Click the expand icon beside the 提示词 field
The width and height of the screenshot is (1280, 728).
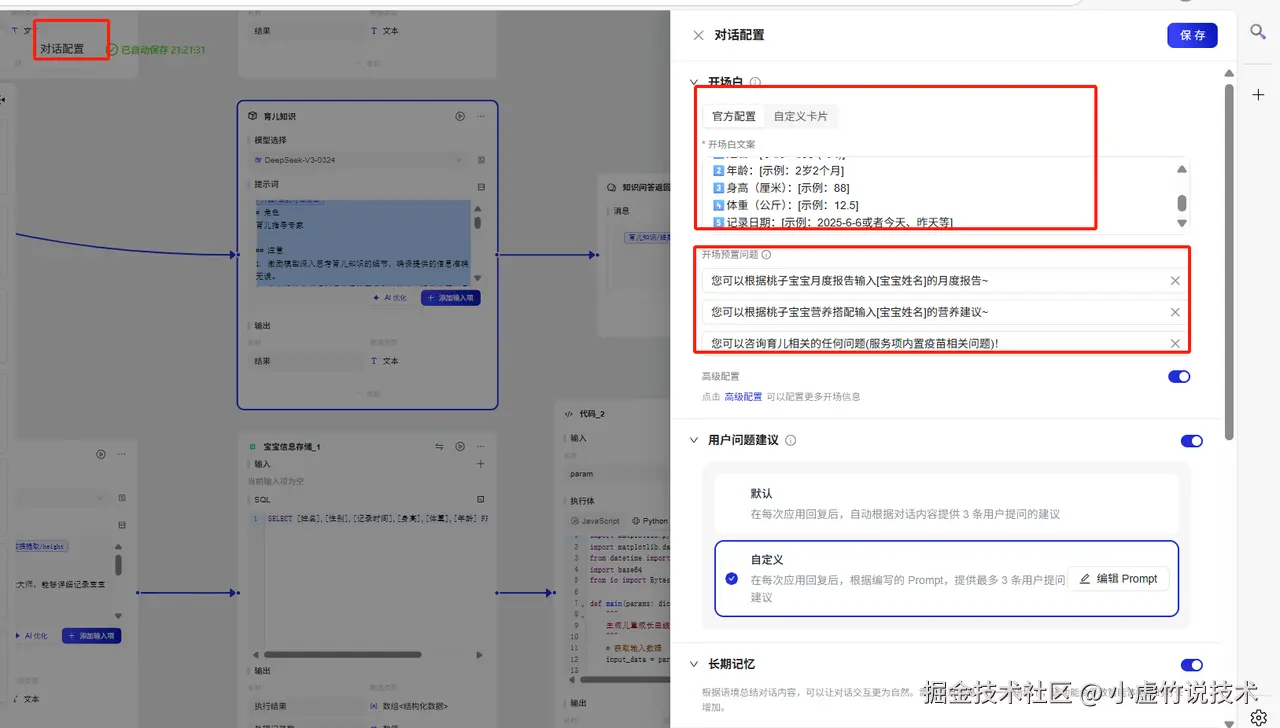pos(481,186)
